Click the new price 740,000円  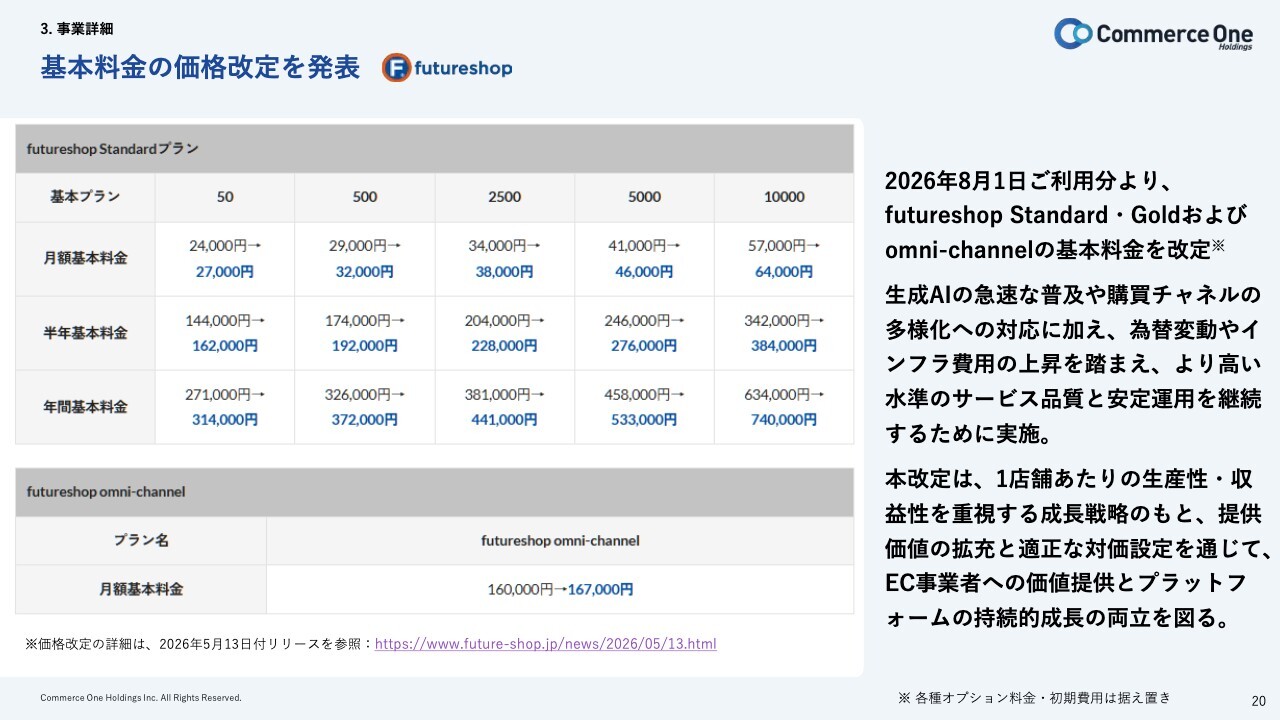pos(784,420)
